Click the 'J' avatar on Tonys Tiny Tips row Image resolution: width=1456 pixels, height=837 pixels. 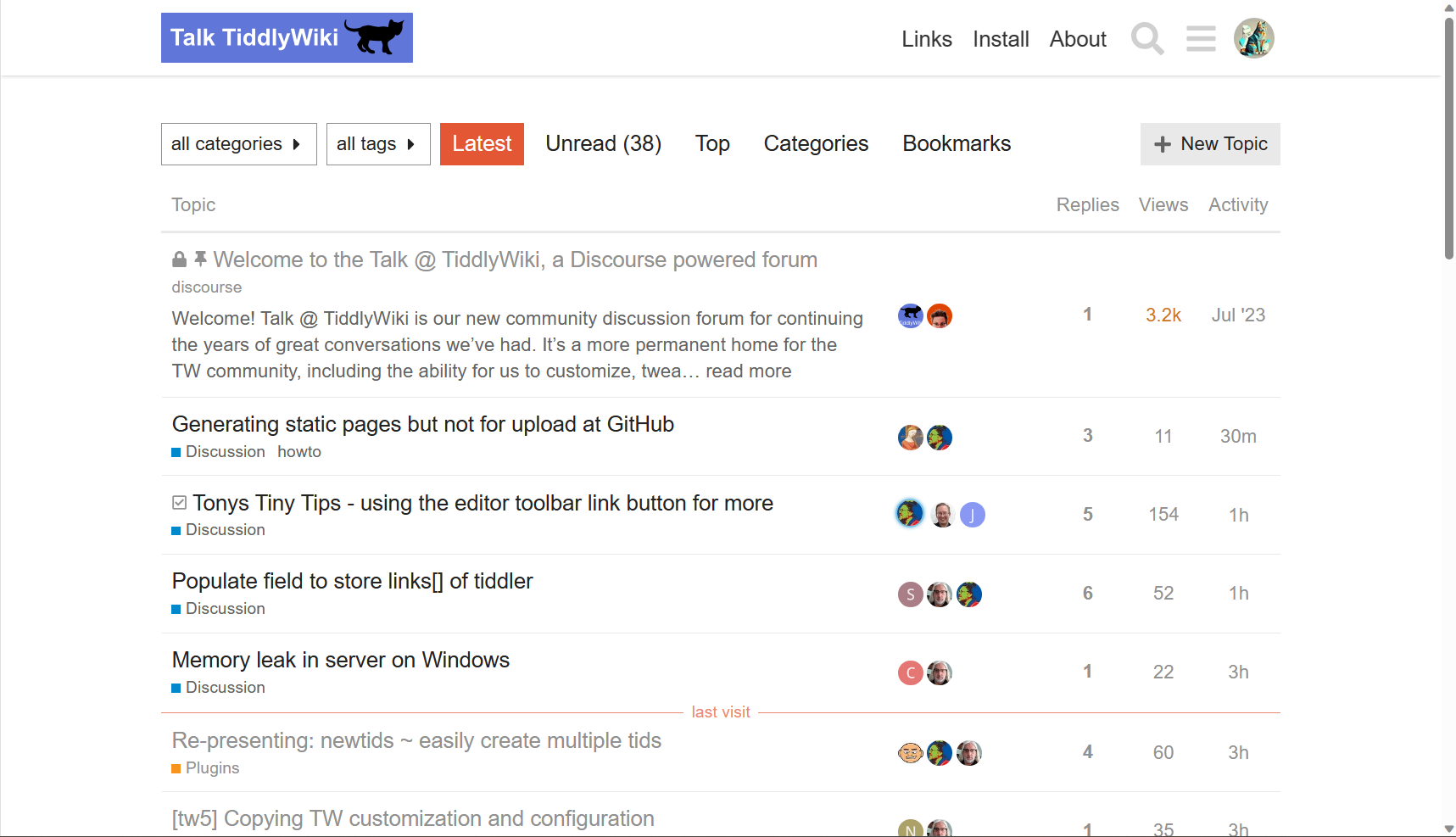point(972,515)
